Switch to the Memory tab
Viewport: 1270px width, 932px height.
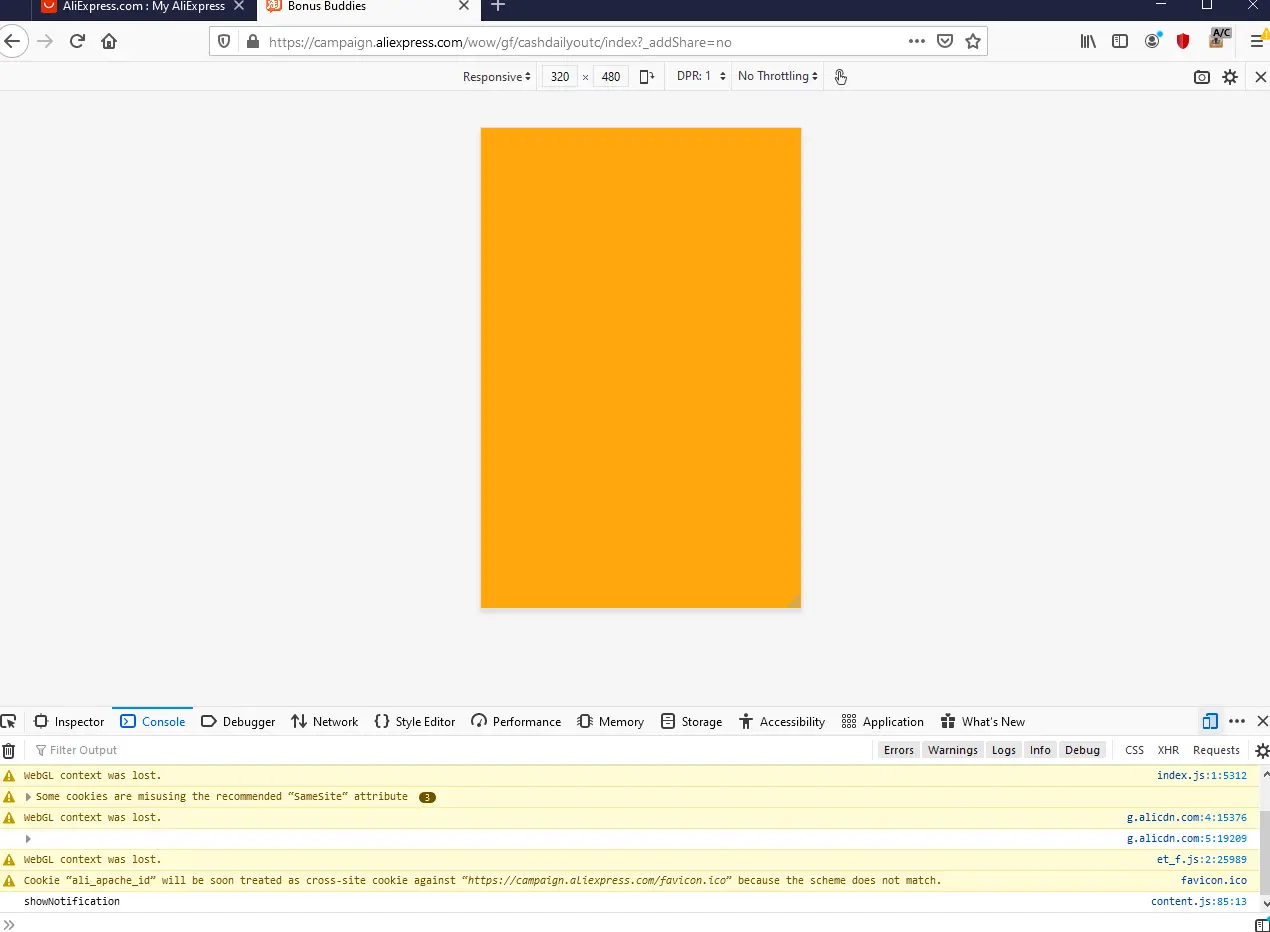point(610,721)
